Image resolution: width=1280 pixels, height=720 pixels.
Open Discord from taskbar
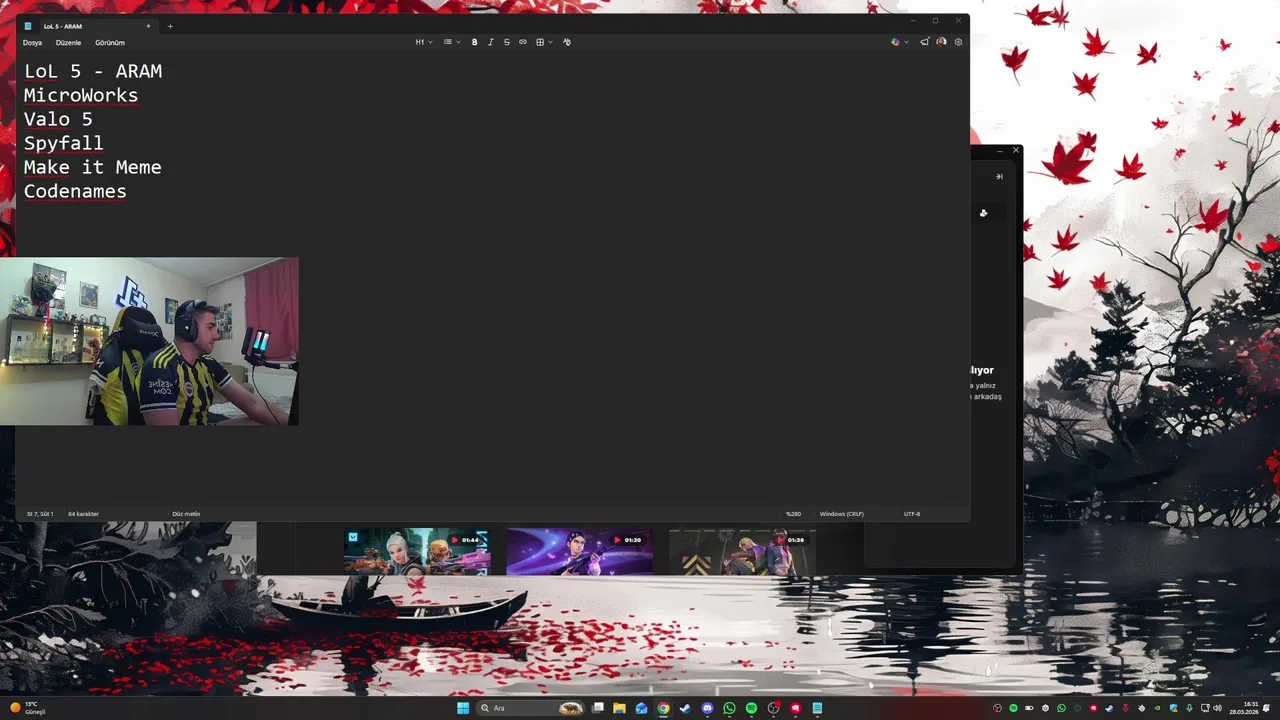pos(707,708)
